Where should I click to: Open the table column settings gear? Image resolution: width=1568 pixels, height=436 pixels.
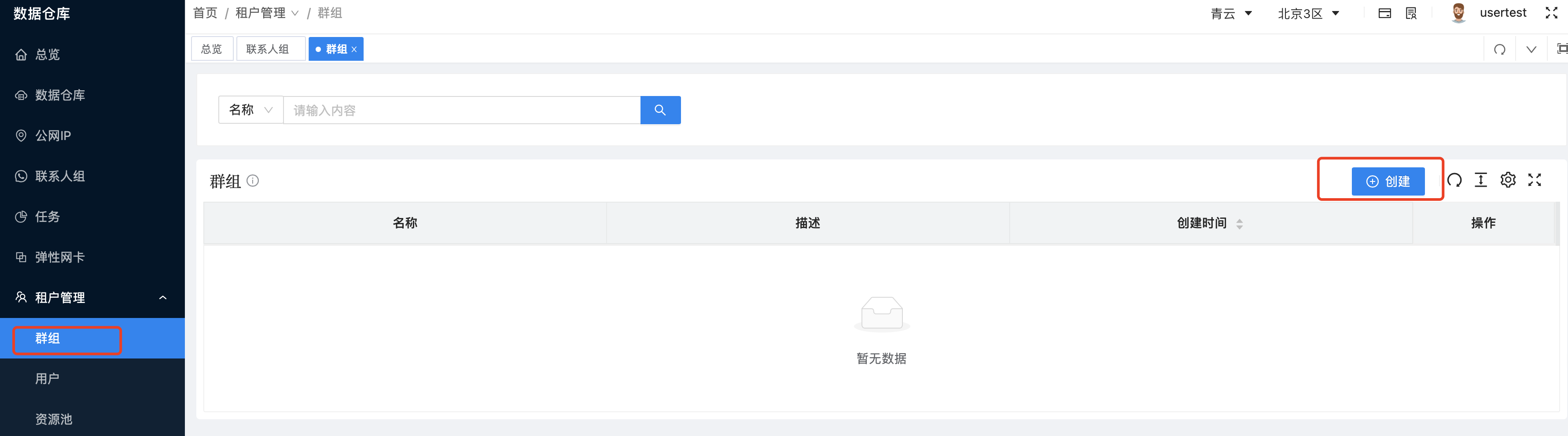point(1508,180)
